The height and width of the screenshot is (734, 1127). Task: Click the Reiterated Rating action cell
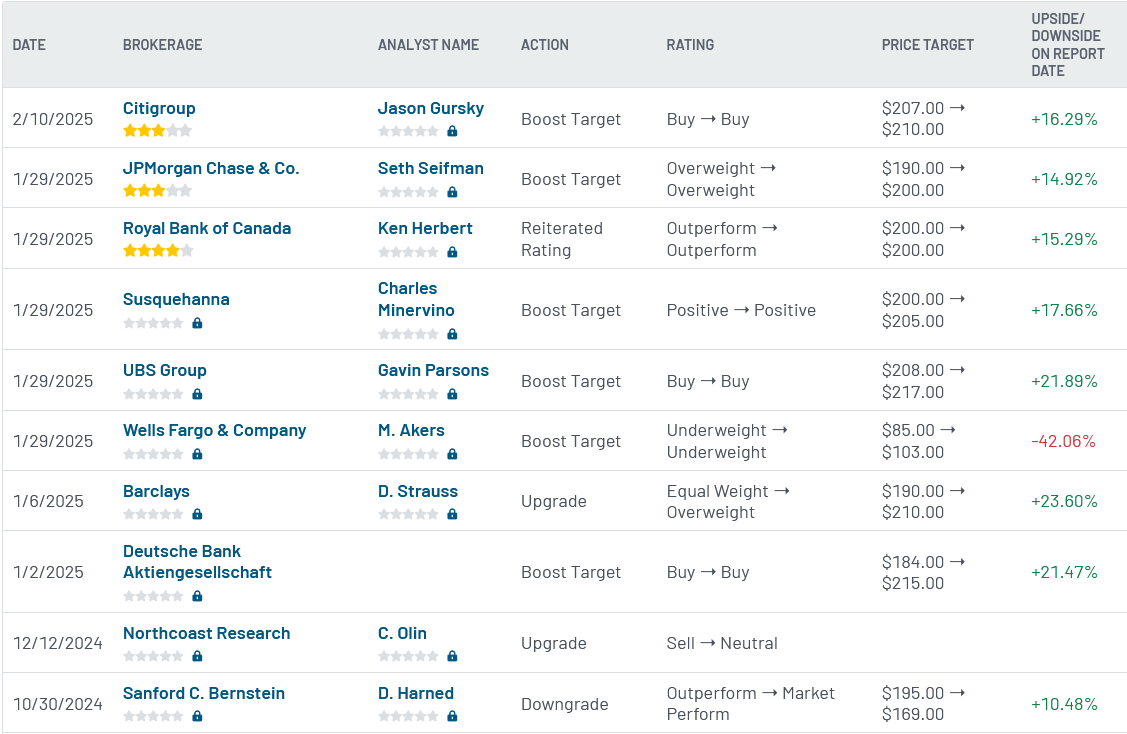(x=561, y=239)
